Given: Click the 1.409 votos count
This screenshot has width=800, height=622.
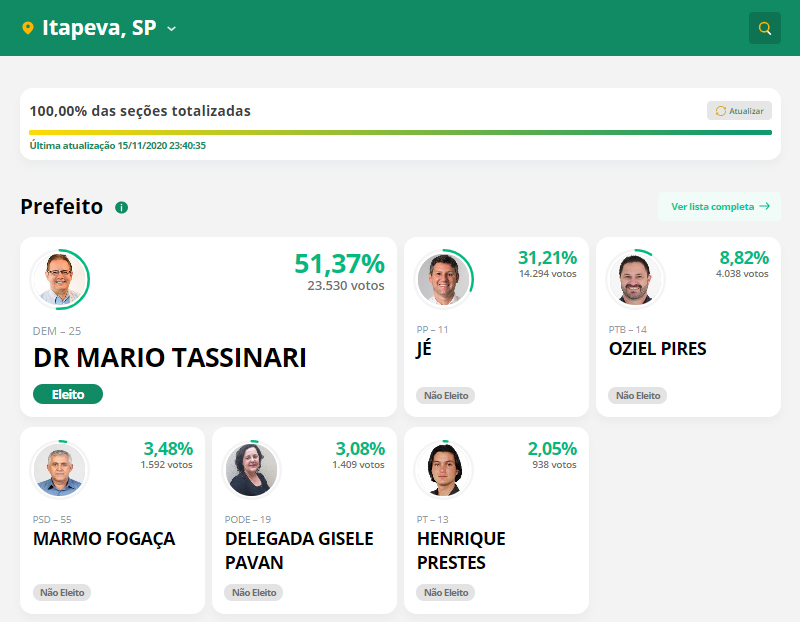Looking at the screenshot, I should (358, 465).
